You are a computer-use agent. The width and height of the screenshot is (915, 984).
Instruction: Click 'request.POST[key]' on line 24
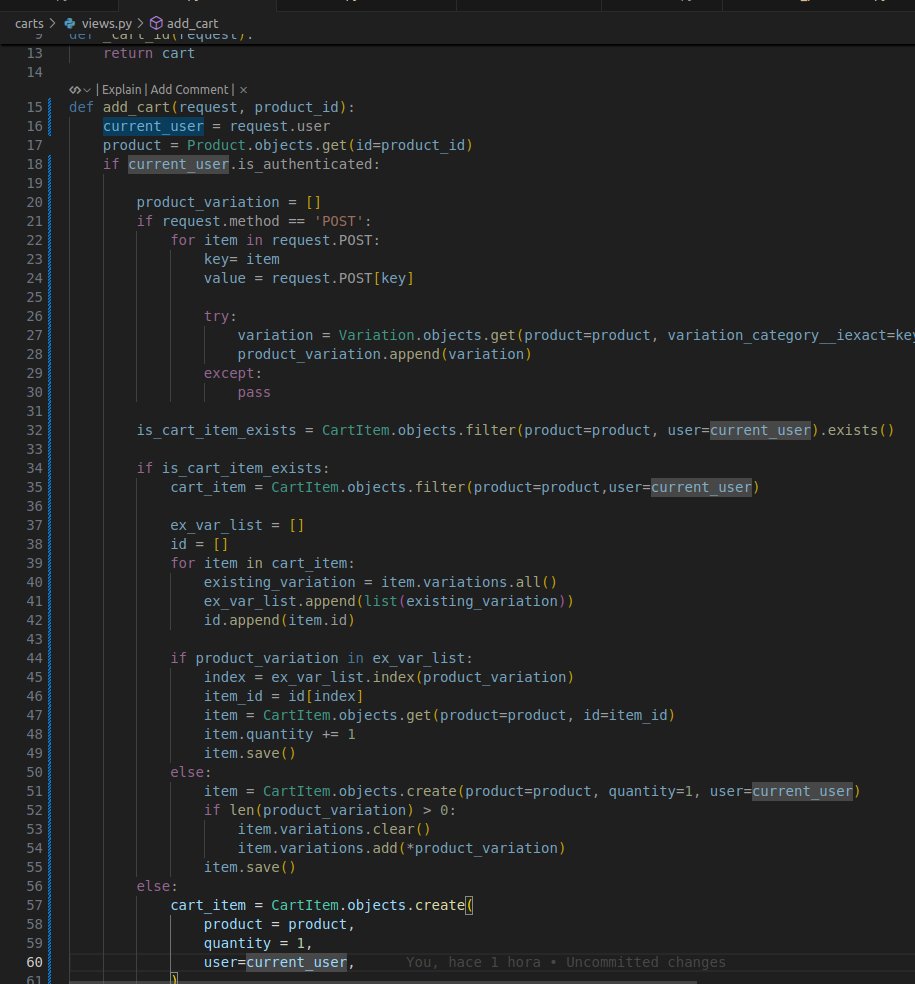click(343, 279)
